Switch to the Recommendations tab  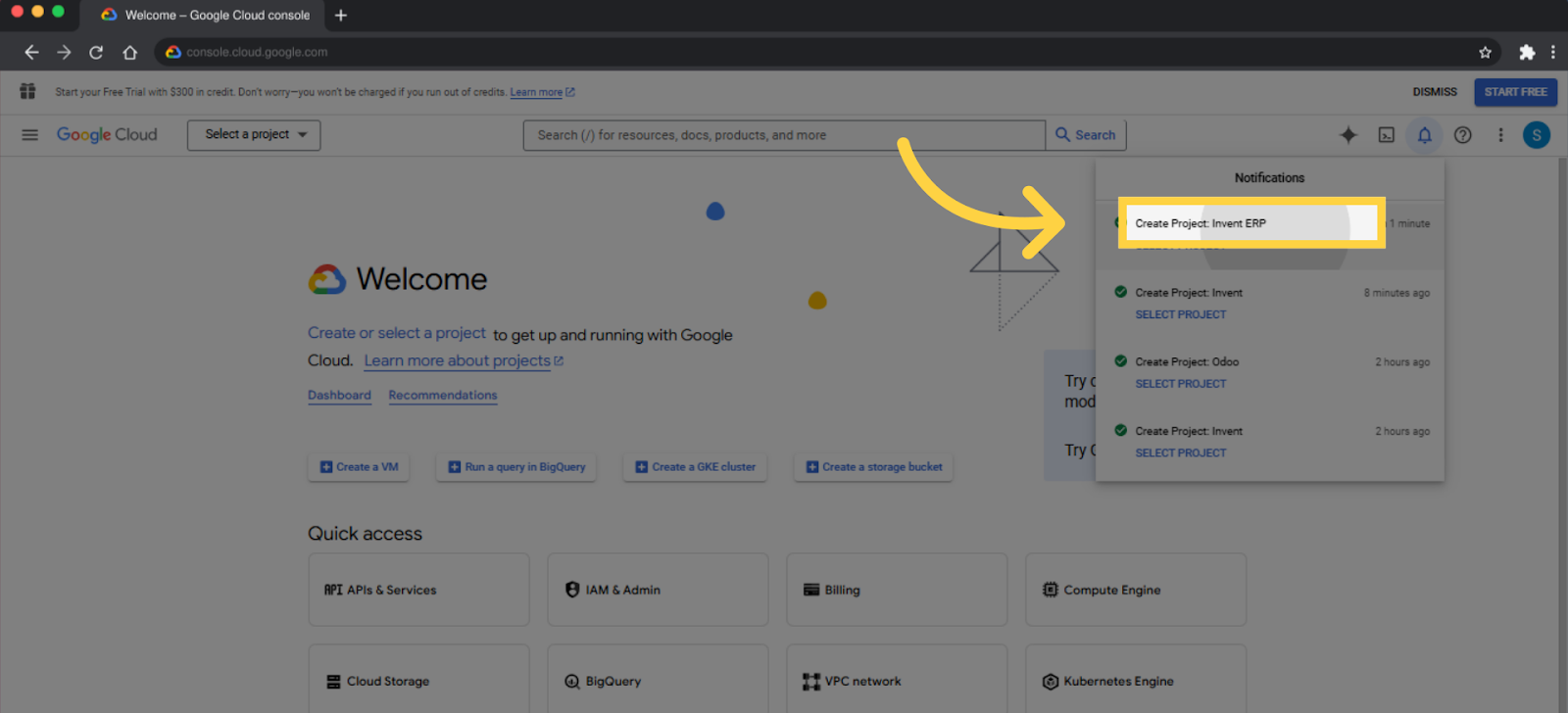click(x=443, y=396)
